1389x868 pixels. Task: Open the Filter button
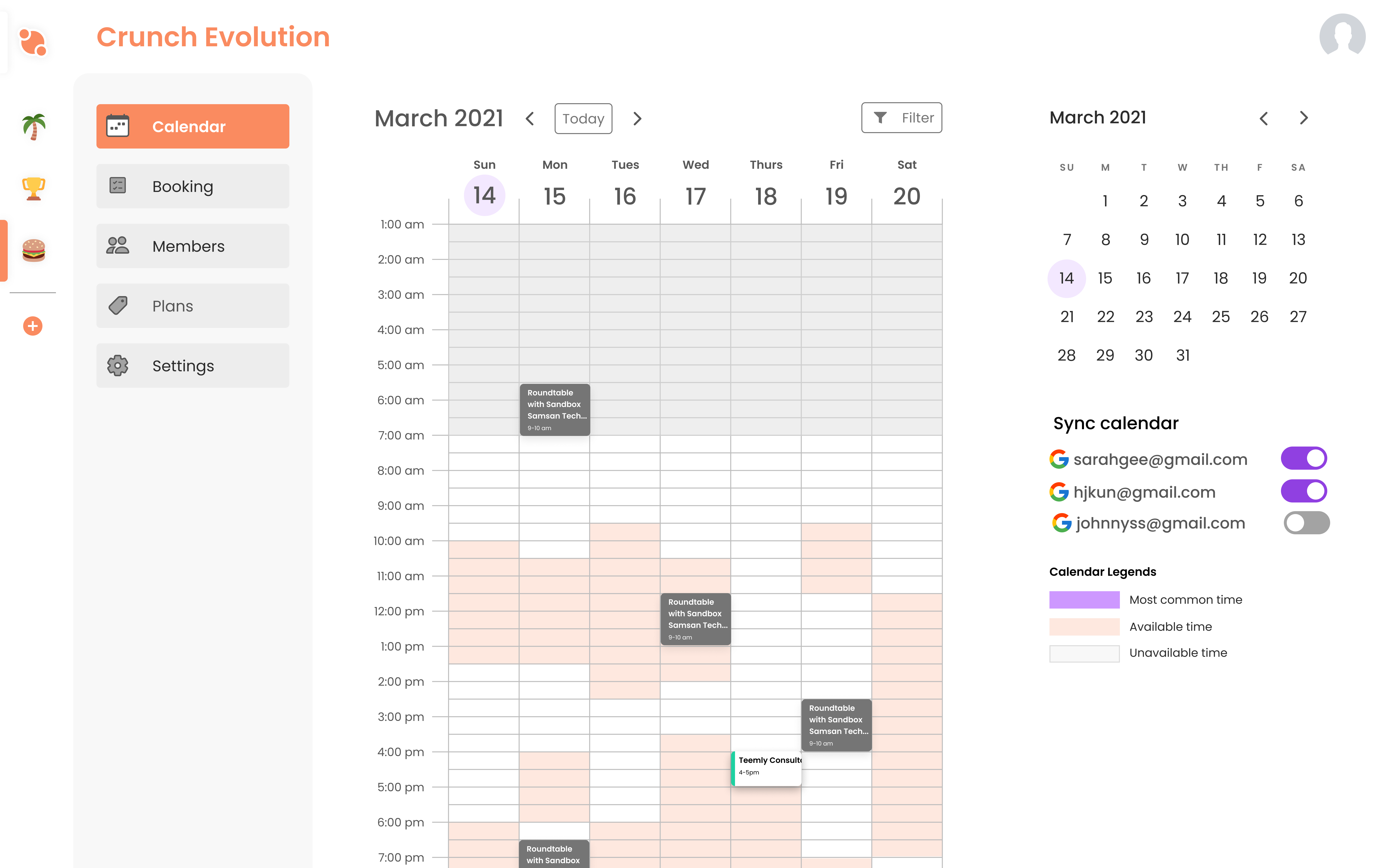[x=901, y=118]
